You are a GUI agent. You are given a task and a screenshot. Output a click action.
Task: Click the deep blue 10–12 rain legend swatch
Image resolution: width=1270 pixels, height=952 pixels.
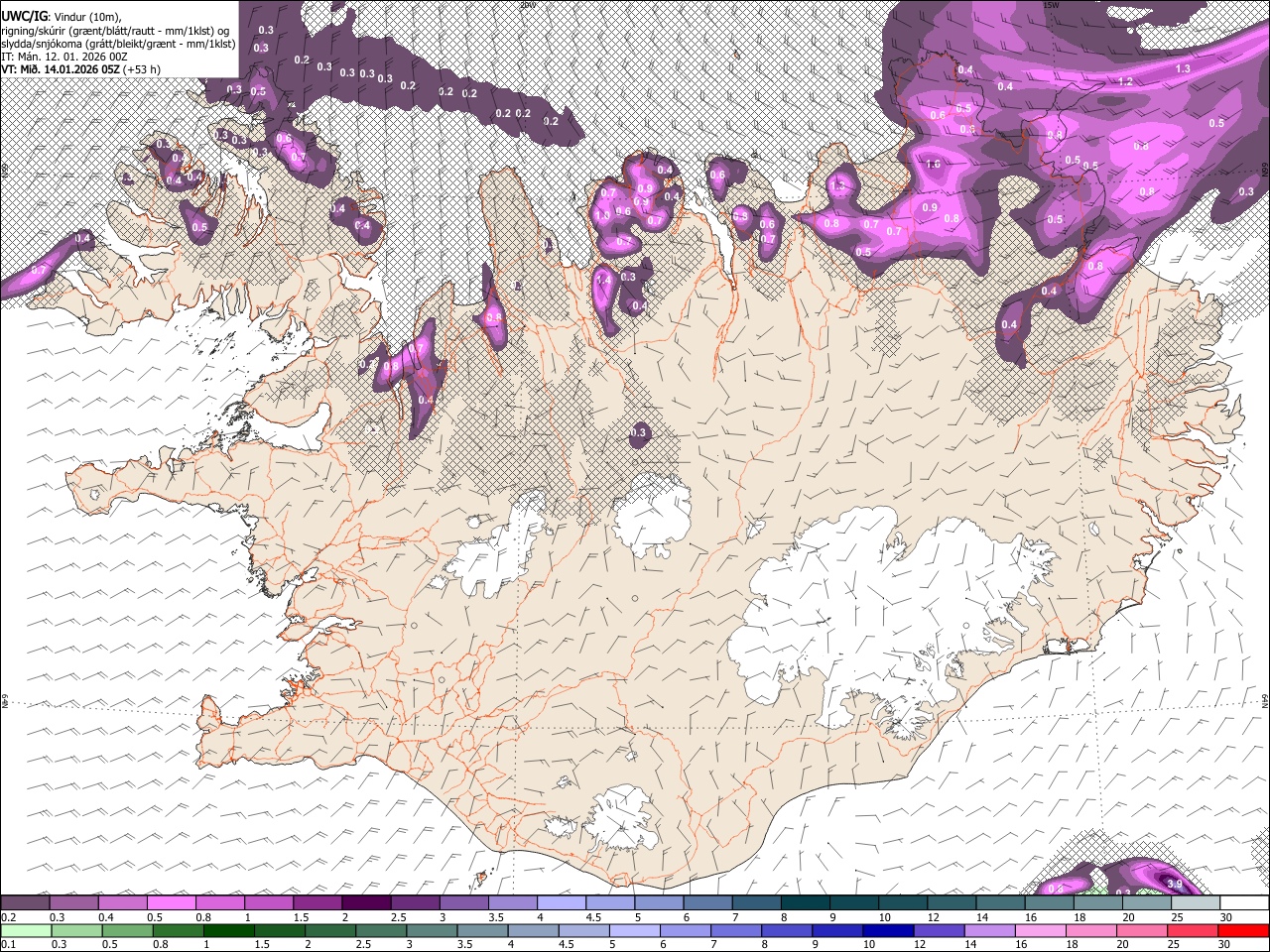tap(890, 931)
